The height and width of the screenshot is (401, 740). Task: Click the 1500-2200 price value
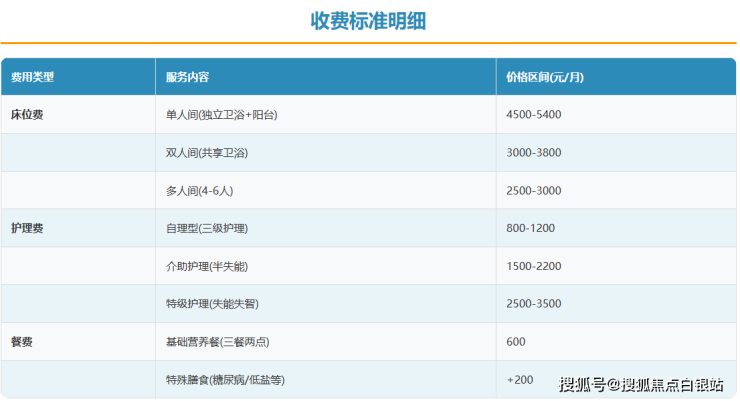(534, 266)
